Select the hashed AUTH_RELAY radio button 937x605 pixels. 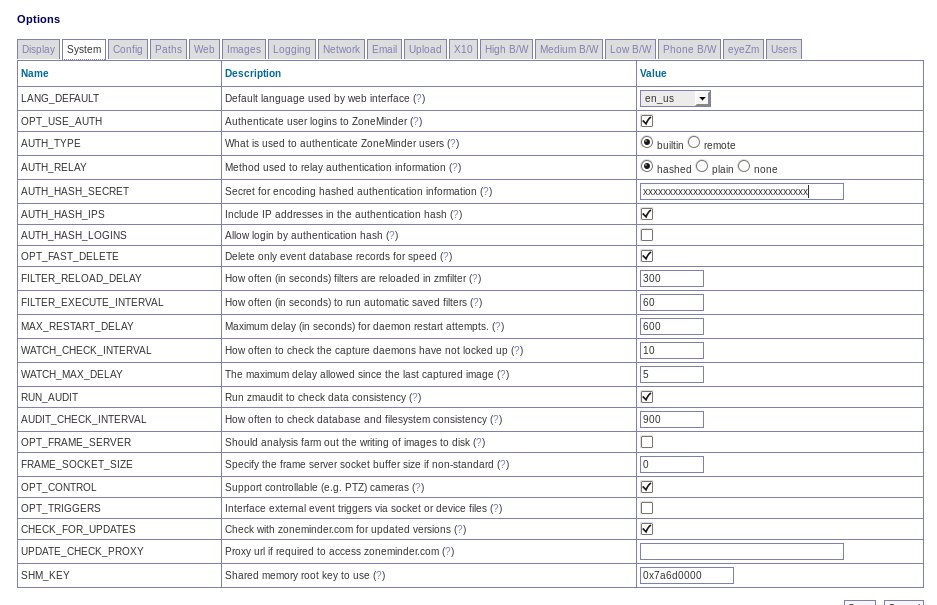647,166
